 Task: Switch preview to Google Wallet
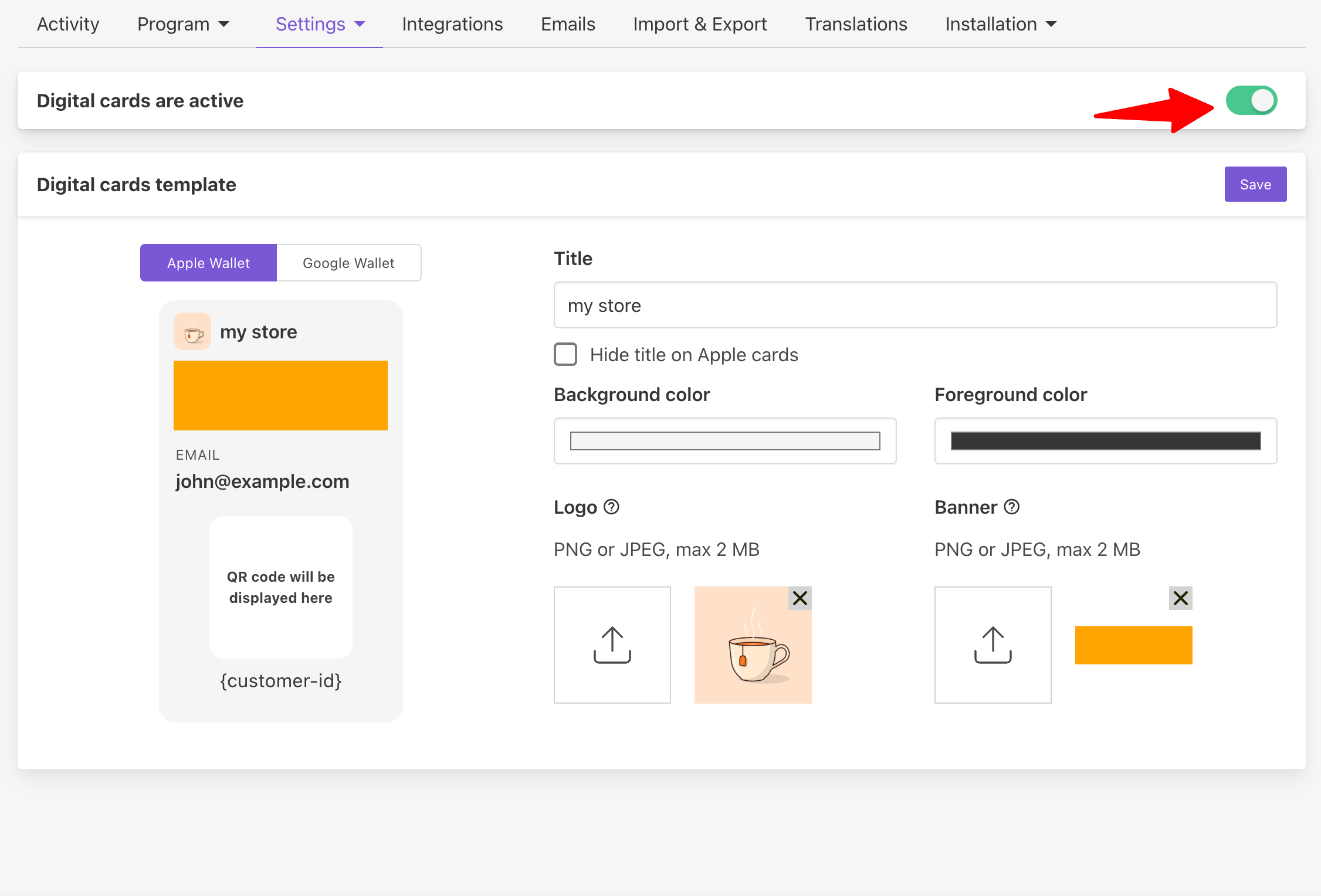[348, 263]
